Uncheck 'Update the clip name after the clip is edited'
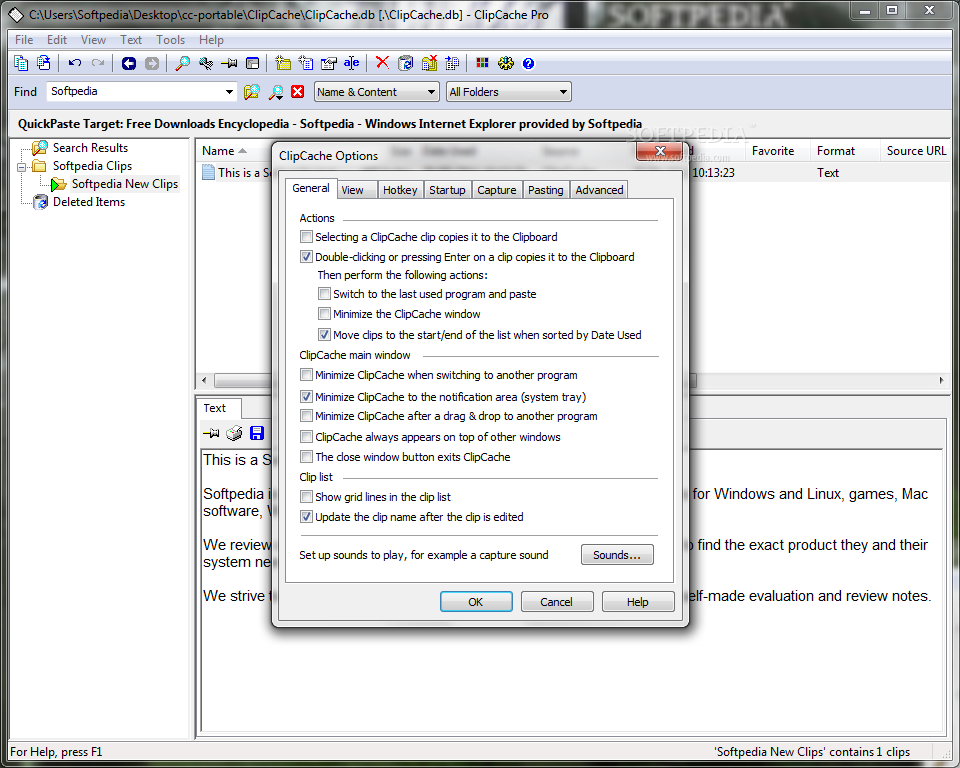The image size is (960, 768). coord(306,516)
